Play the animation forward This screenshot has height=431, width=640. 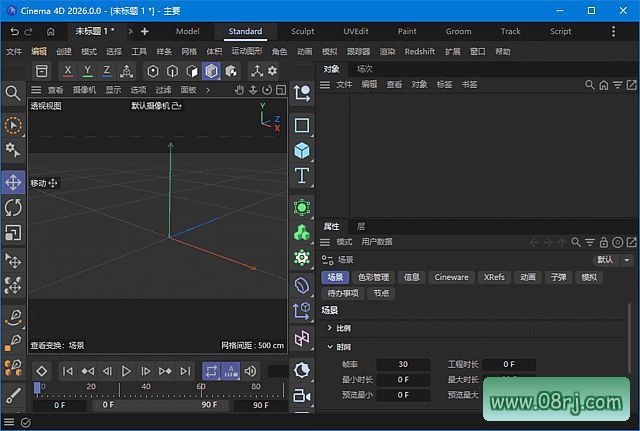(x=126, y=371)
